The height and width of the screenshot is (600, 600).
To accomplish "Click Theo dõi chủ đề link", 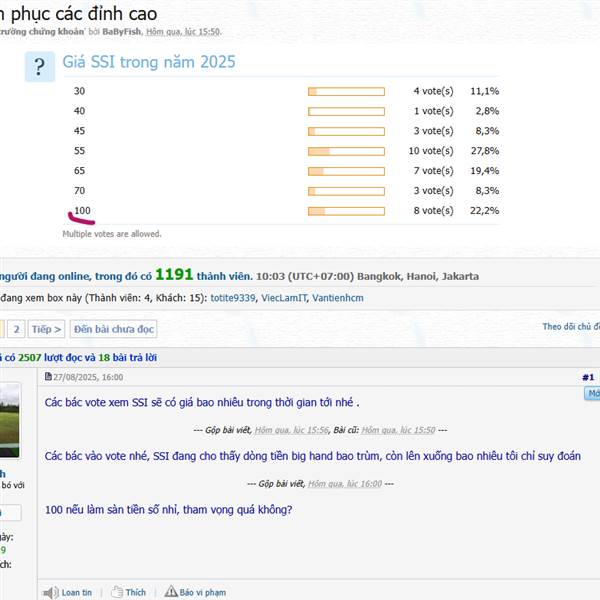I will (x=571, y=326).
